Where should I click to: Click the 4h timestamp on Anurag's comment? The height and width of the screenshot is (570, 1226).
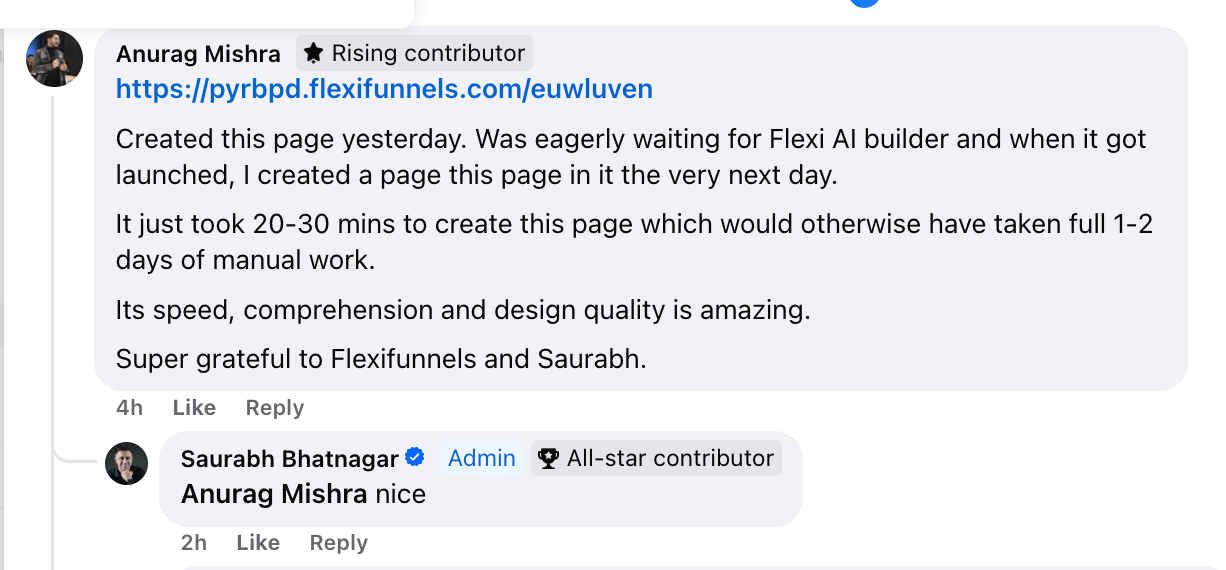(129, 408)
